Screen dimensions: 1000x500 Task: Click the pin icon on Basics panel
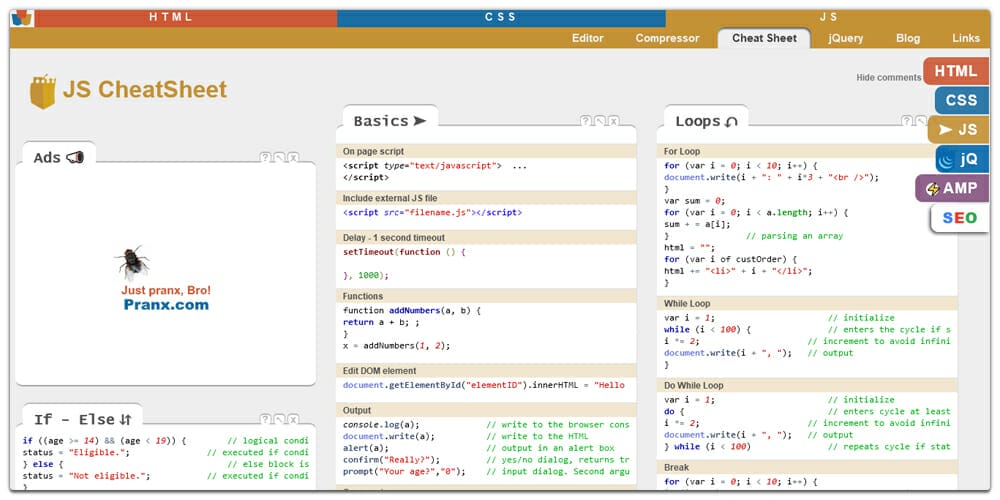click(599, 121)
